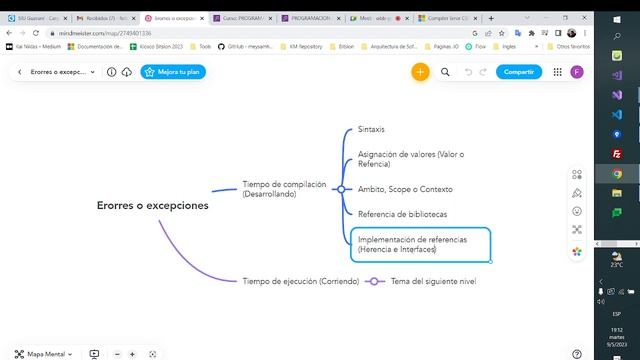Image resolution: width=640 pixels, height=360 pixels.
Task: Select the Erorres o excepciones root node
Action: (x=152, y=205)
